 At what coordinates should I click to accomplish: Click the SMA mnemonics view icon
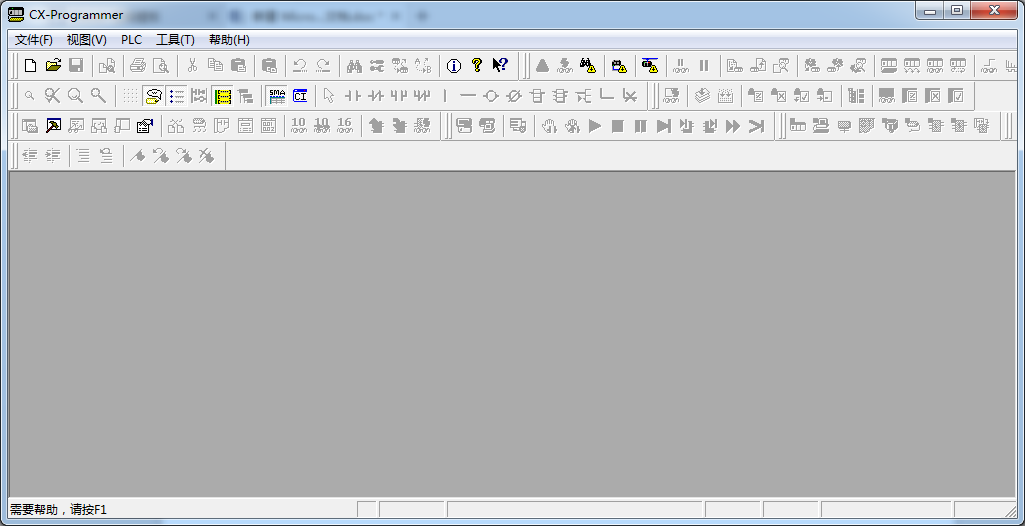click(x=277, y=96)
